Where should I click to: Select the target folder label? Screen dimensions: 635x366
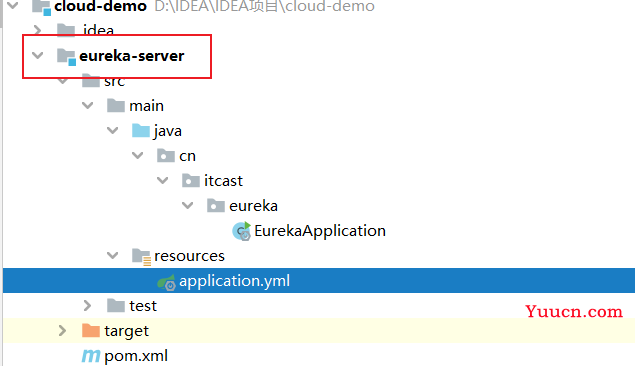[x=127, y=331]
